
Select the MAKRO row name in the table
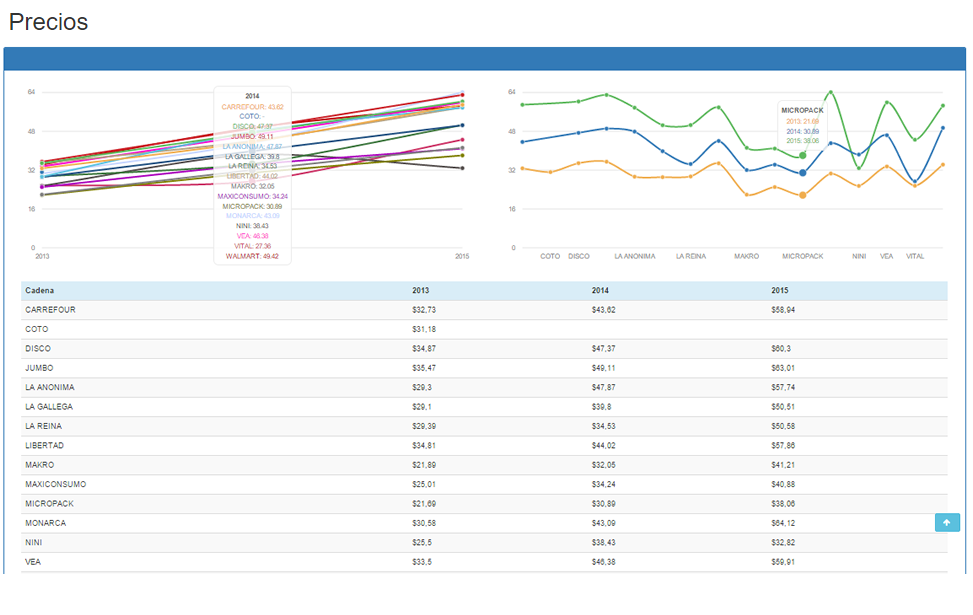pyautogui.click(x=40, y=465)
